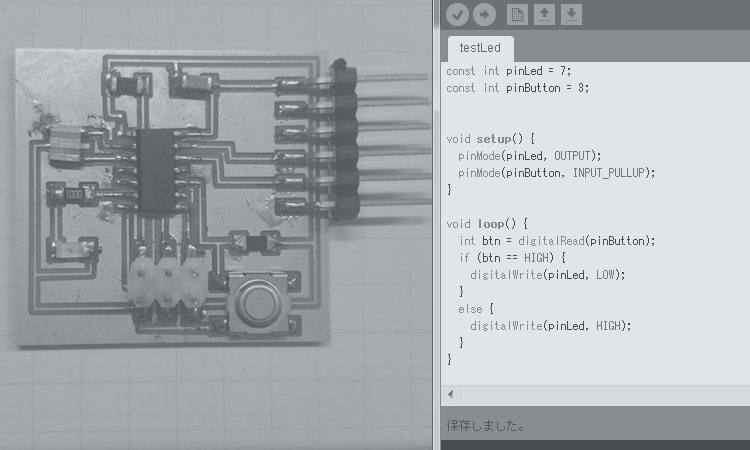Create a new sketch with New icon

point(517,14)
